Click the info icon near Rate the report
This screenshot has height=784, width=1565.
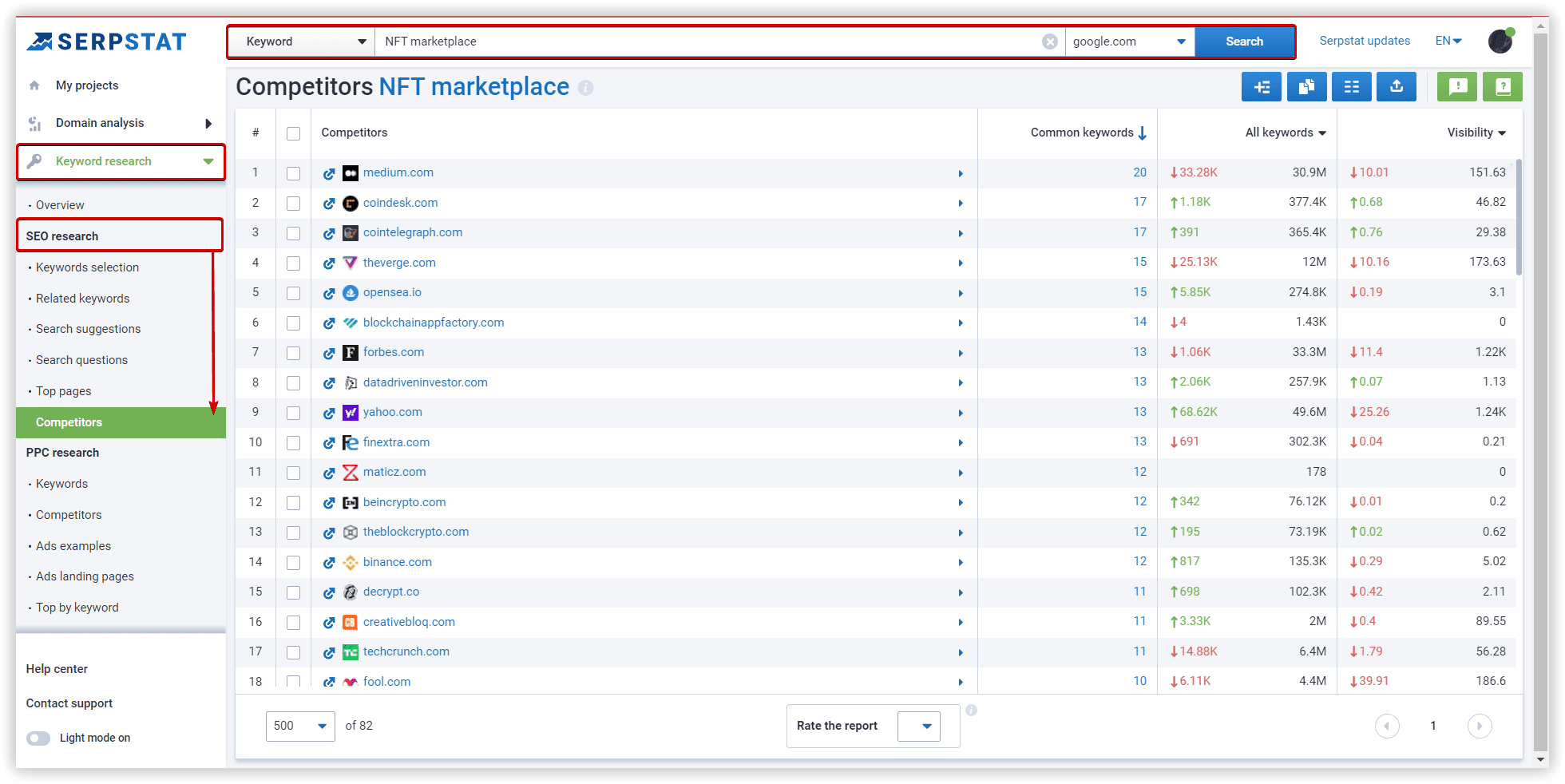pyautogui.click(x=971, y=710)
